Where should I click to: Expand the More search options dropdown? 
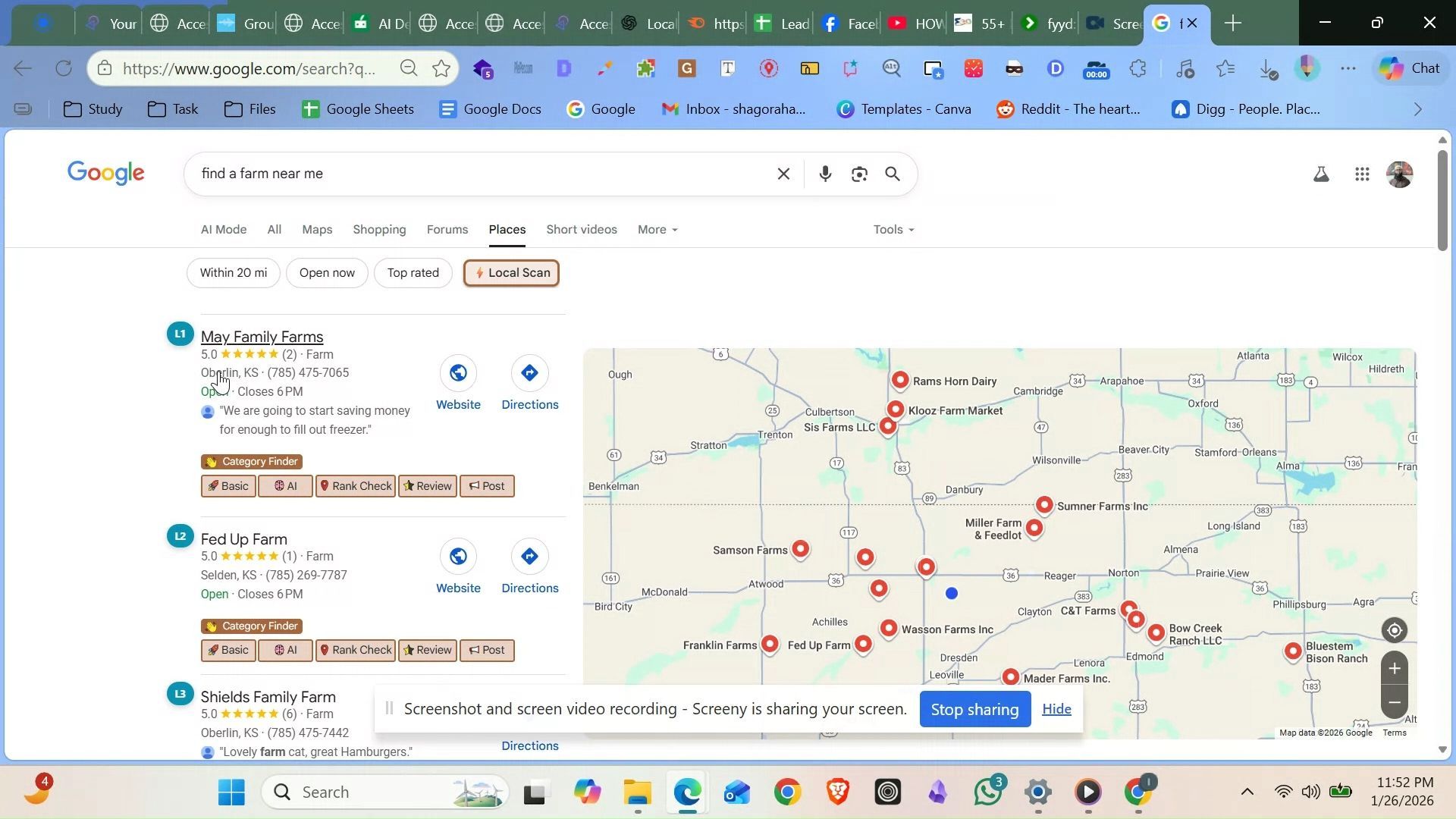(x=657, y=230)
